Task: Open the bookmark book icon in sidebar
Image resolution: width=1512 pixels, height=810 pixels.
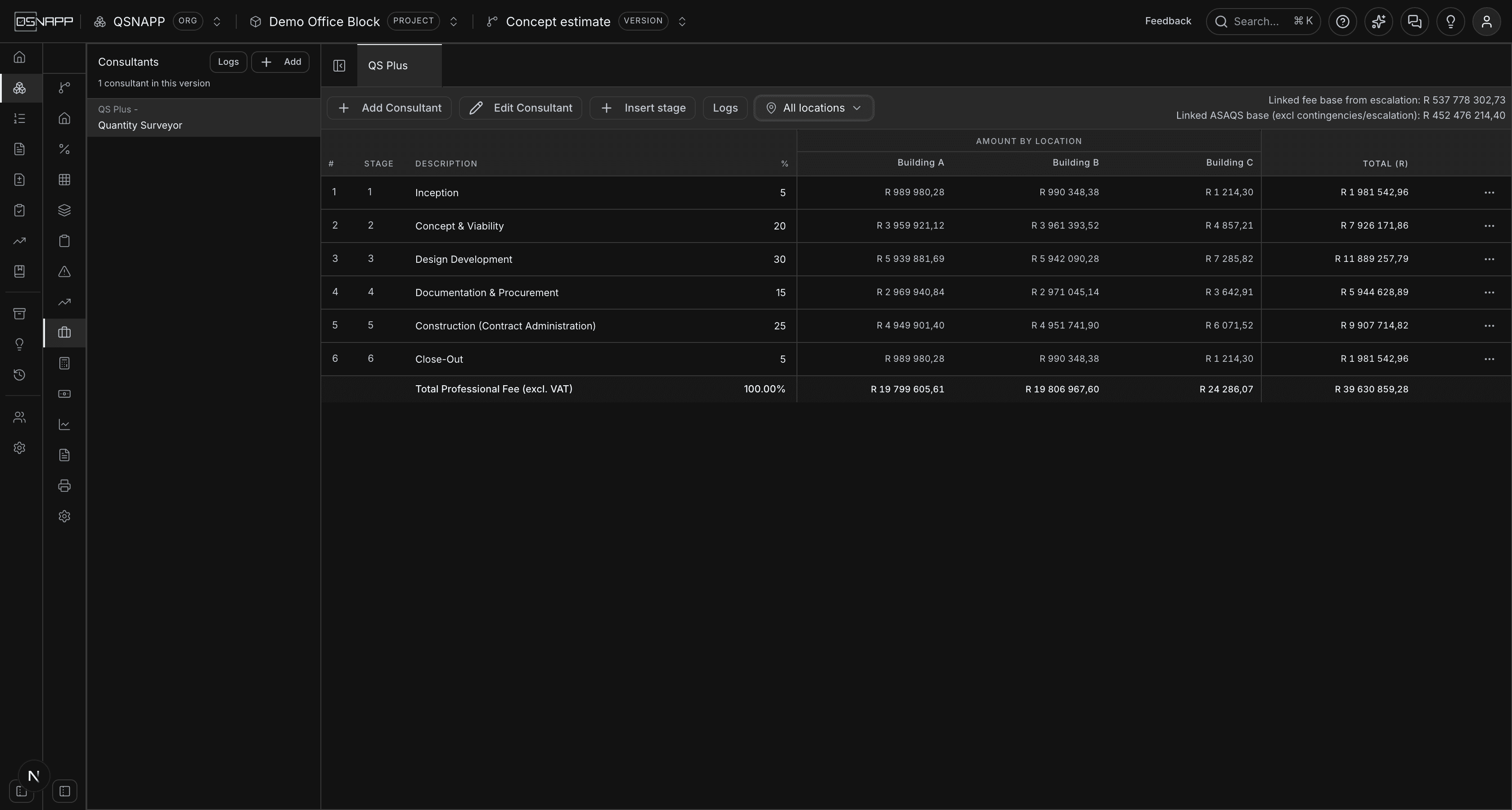Action: (19, 271)
